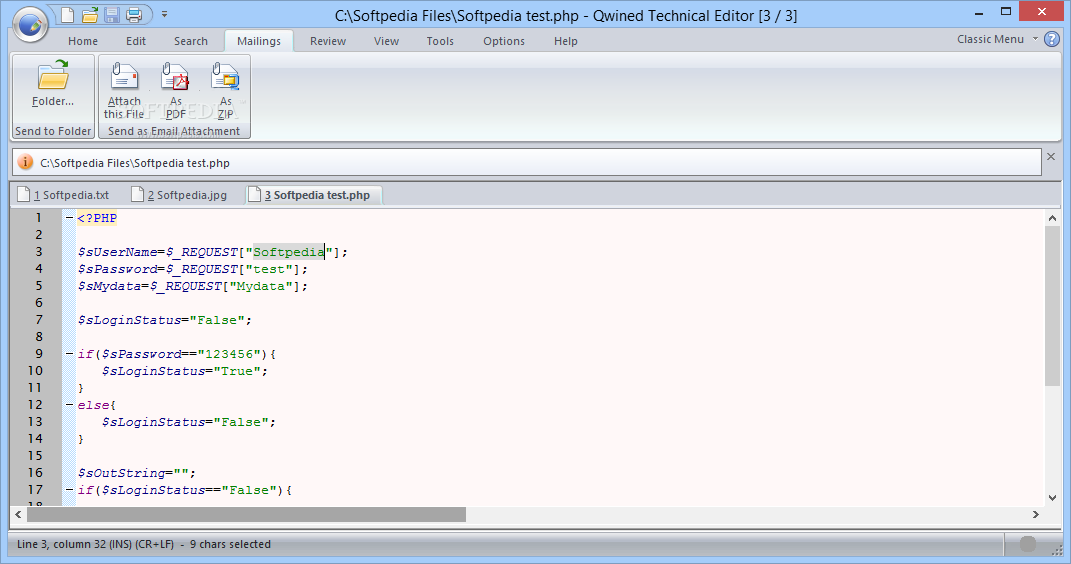Click the file path text in info bar
The image size is (1071, 564).
pos(135,163)
